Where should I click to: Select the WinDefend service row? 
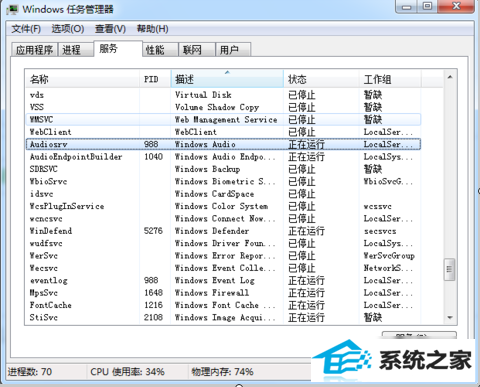223,231
